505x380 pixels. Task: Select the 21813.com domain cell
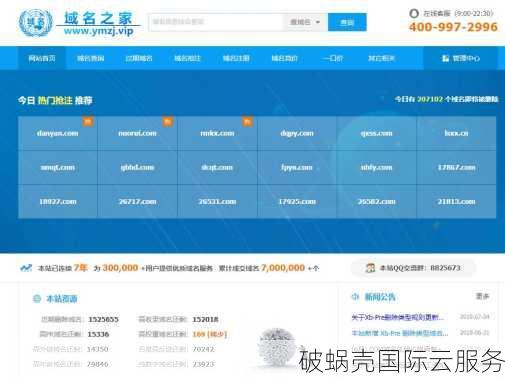coord(456,202)
